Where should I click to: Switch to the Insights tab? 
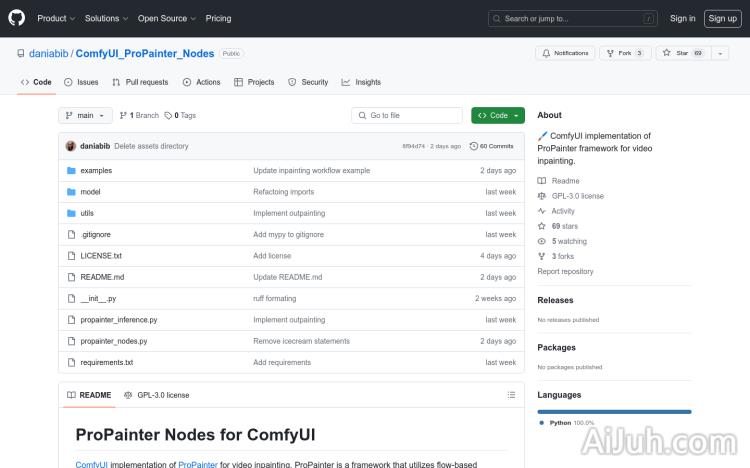pyautogui.click(x=361, y=82)
